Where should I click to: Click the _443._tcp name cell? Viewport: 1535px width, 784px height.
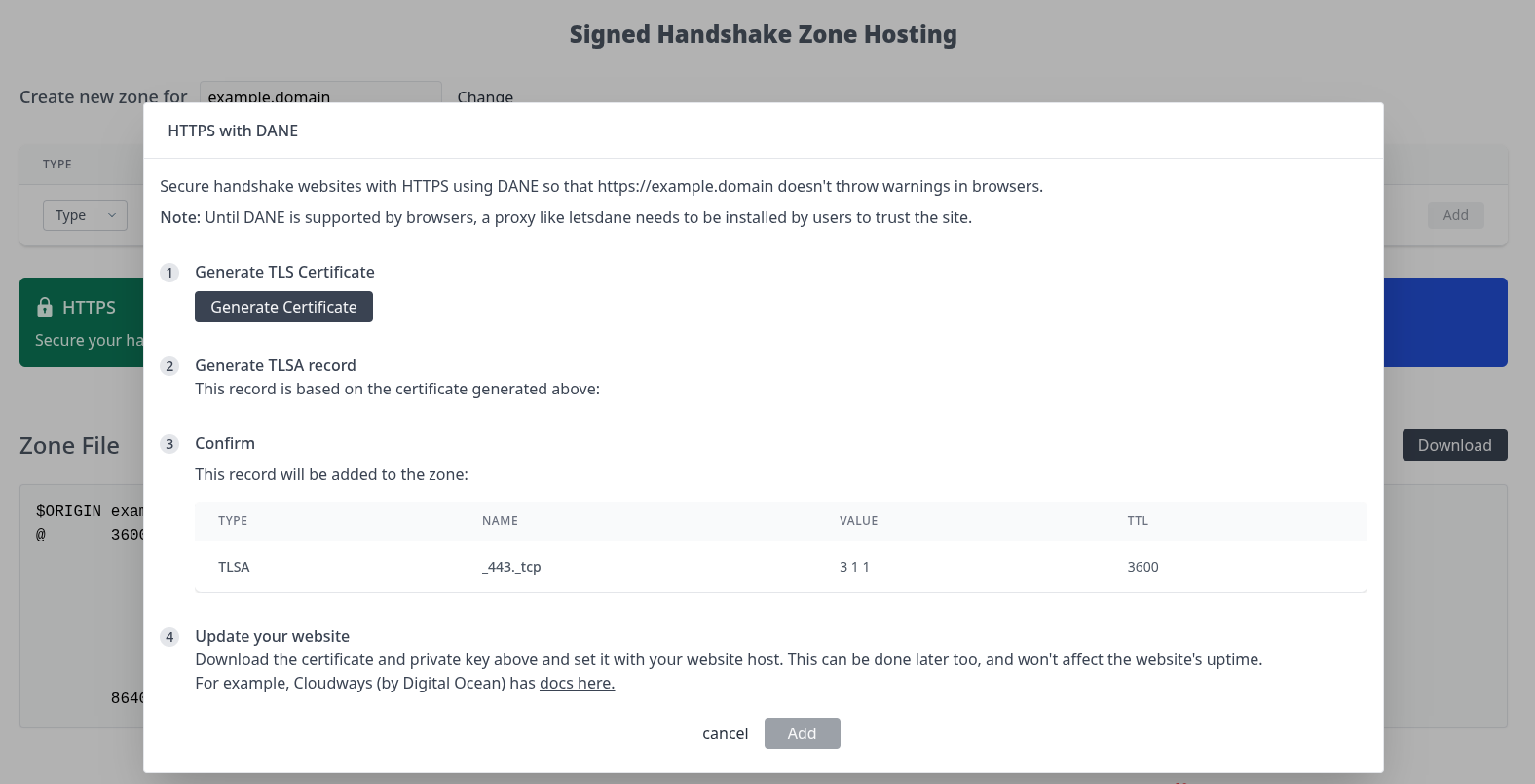[511, 567]
